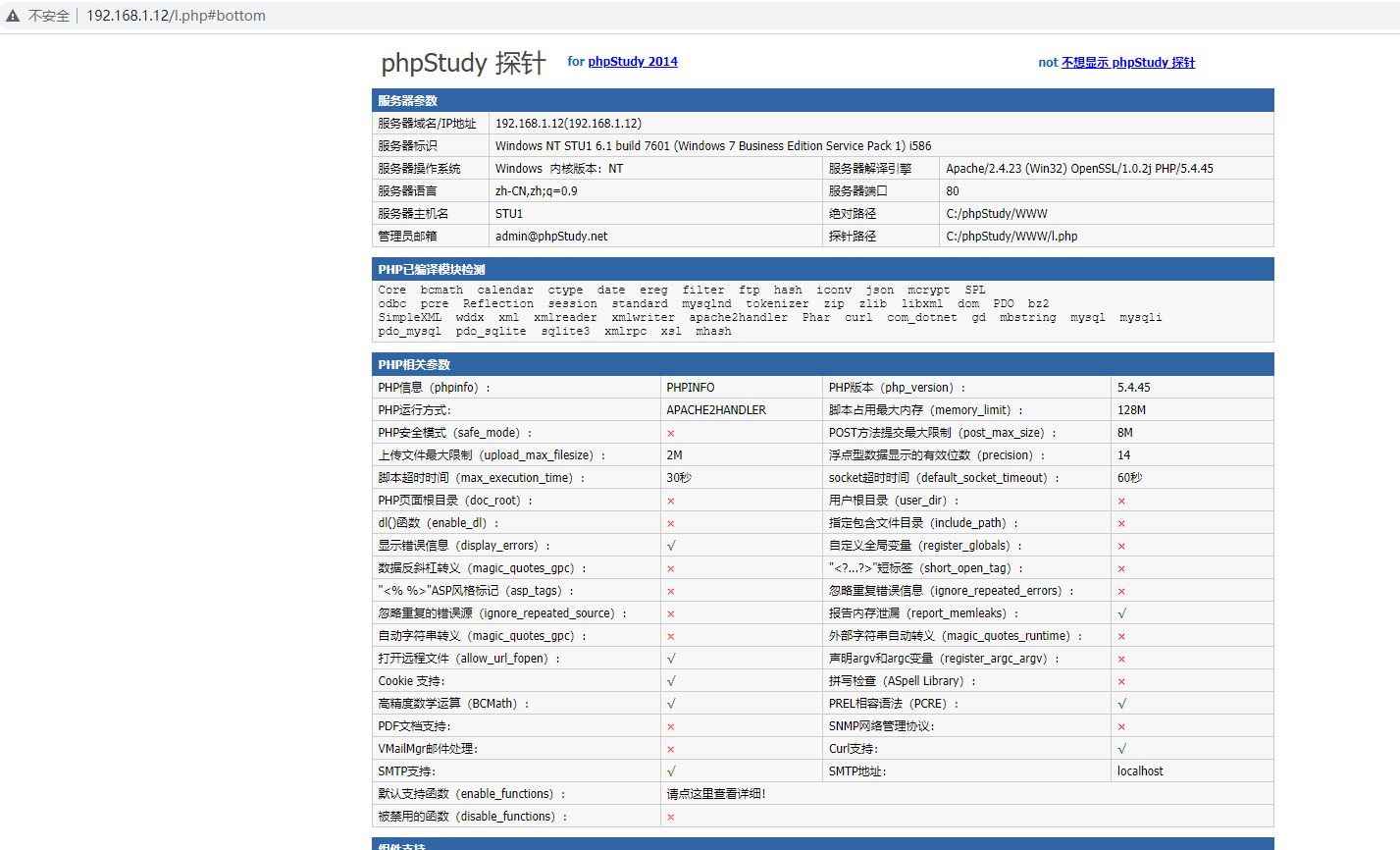Image resolution: width=1400 pixels, height=850 pixels.
Task: Click the green check for Curl支持
Action: click(x=1122, y=749)
